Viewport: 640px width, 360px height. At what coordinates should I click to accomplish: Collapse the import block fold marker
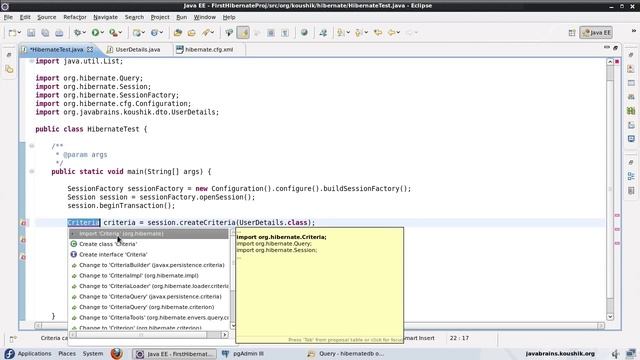pos(31,61)
